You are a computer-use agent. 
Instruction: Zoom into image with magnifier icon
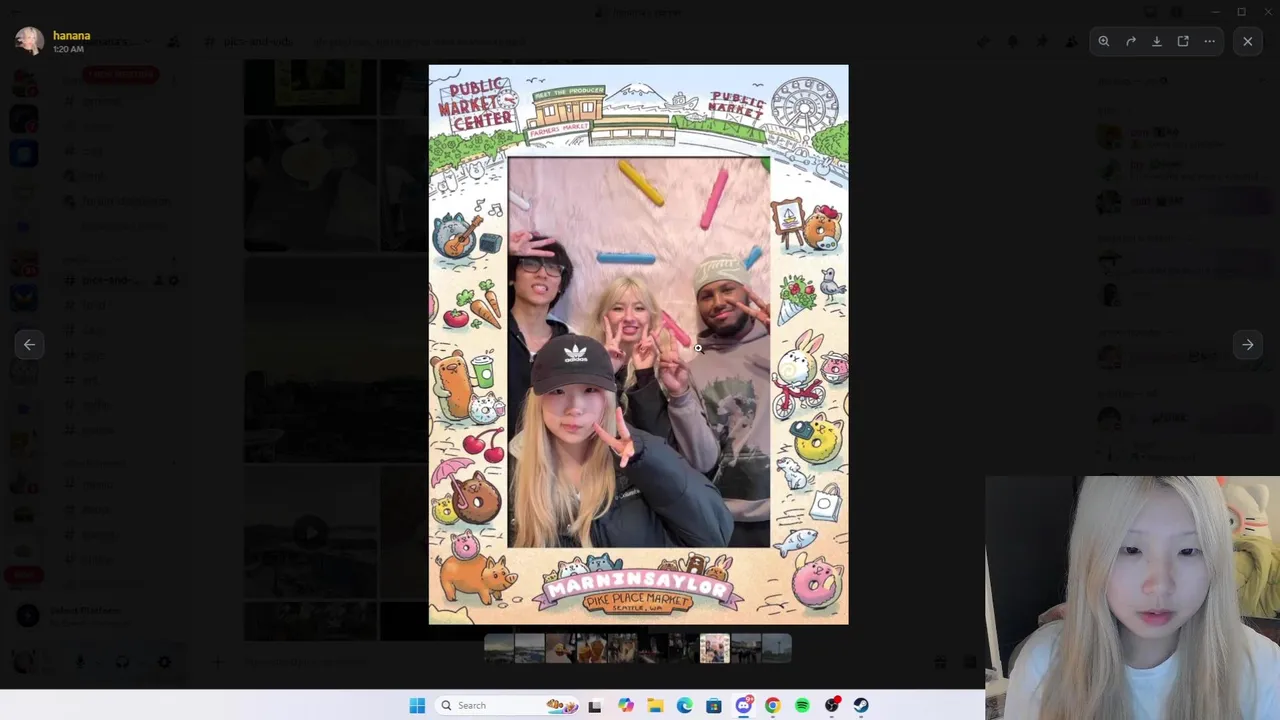point(1104,41)
